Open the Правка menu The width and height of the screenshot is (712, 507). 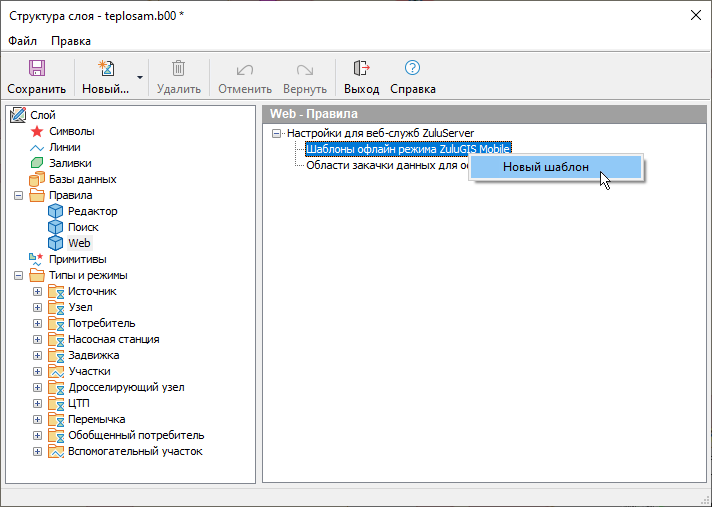click(x=71, y=41)
